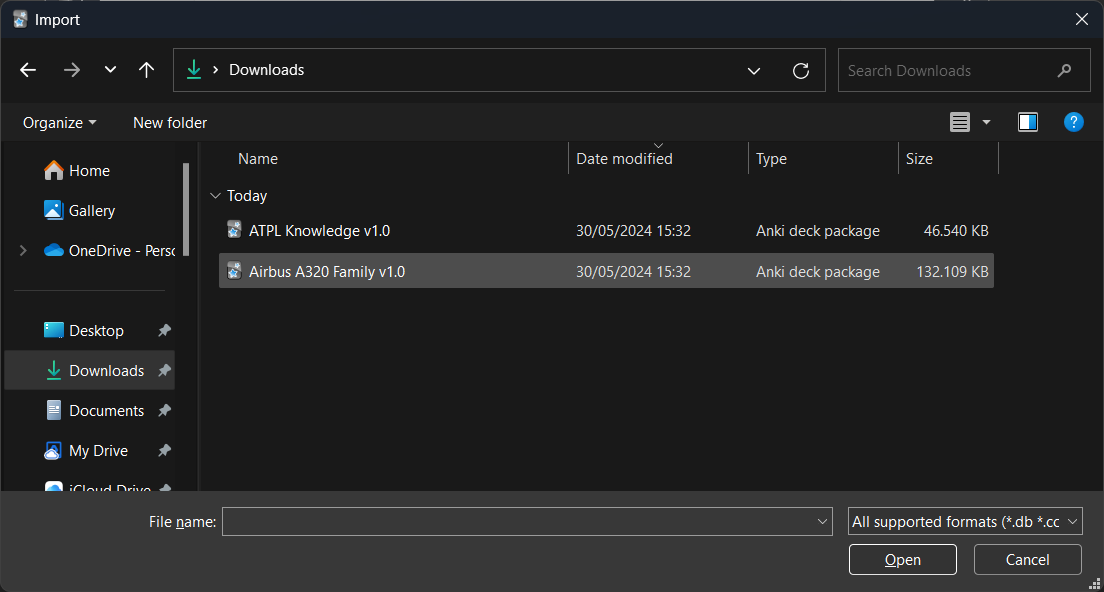Expand the File name dropdown arrow
1104x592 pixels.
822,522
